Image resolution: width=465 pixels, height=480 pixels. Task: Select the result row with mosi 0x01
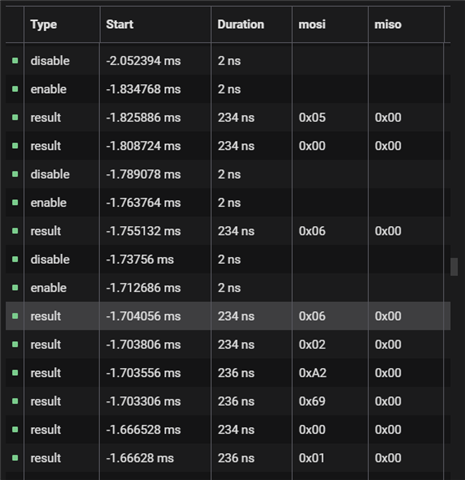[228, 458]
